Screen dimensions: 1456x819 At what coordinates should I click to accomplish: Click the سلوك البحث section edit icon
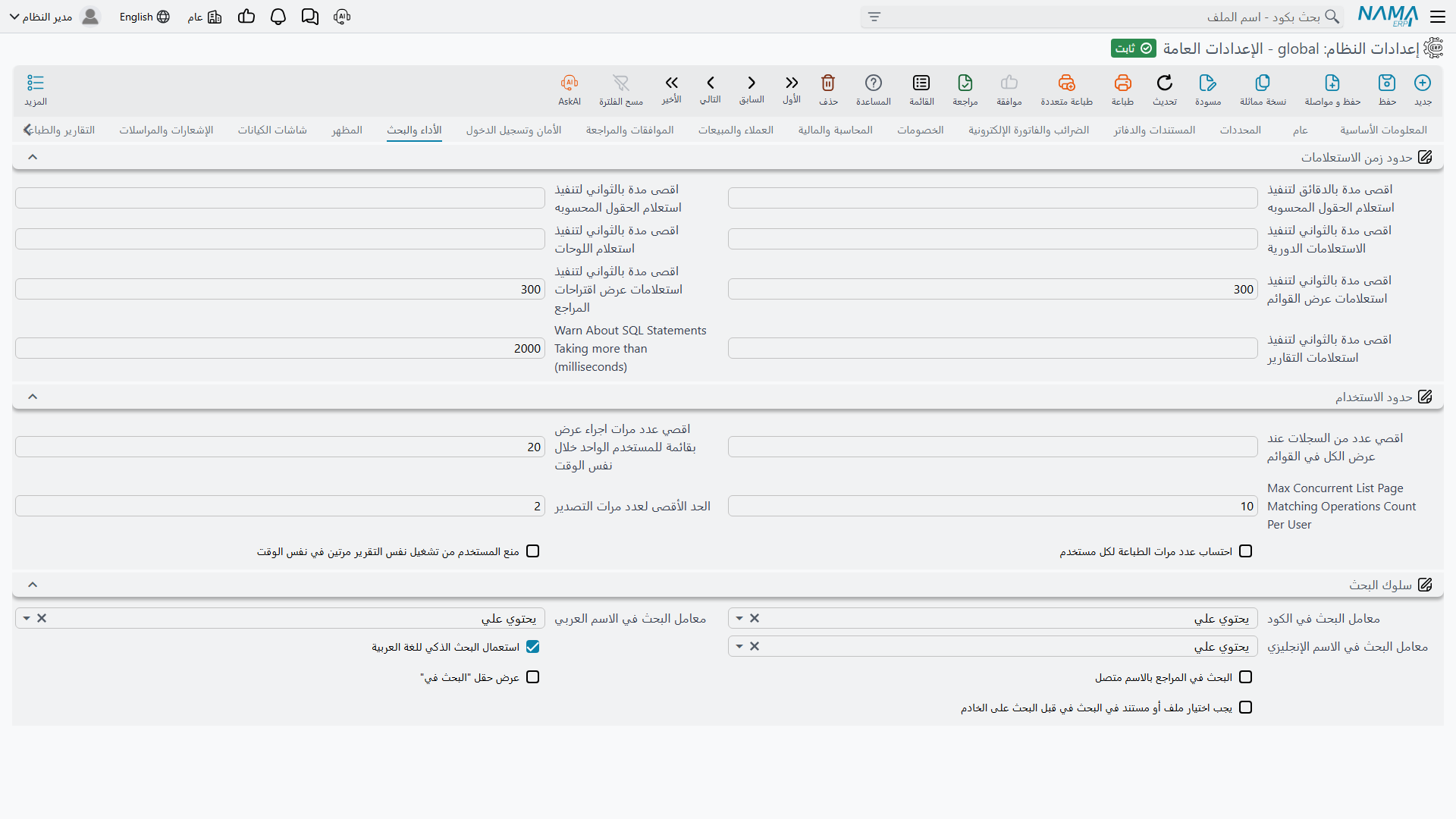(1425, 585)
